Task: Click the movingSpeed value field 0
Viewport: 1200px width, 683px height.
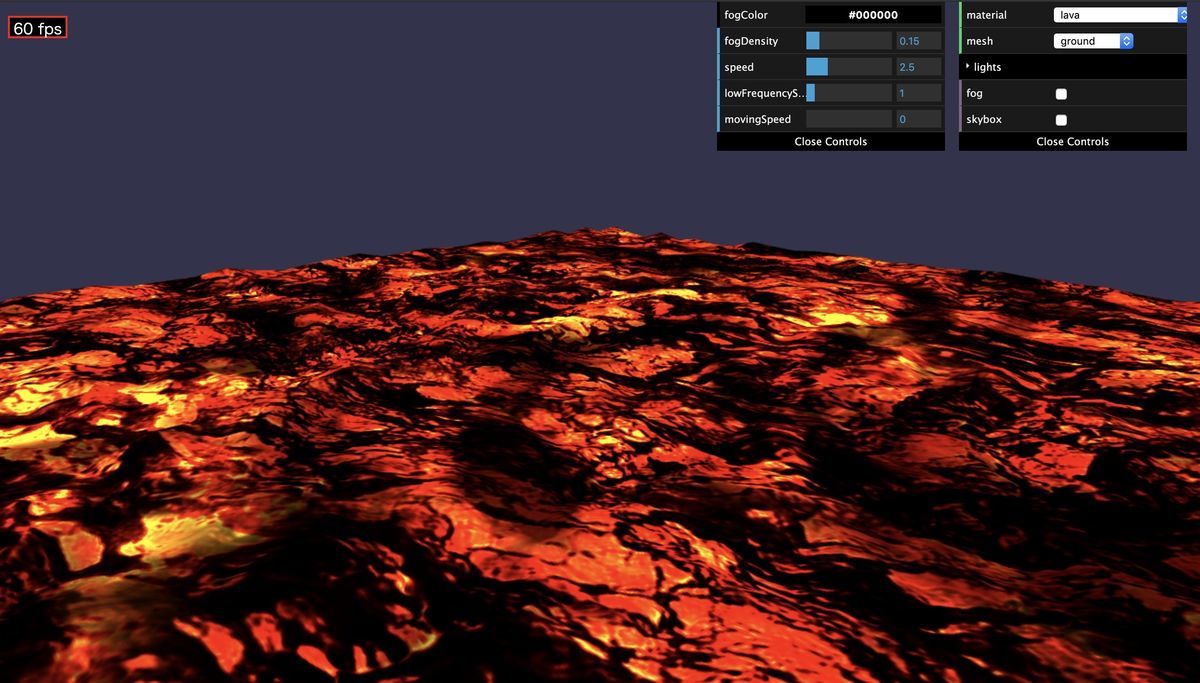Action: point(918,119)
